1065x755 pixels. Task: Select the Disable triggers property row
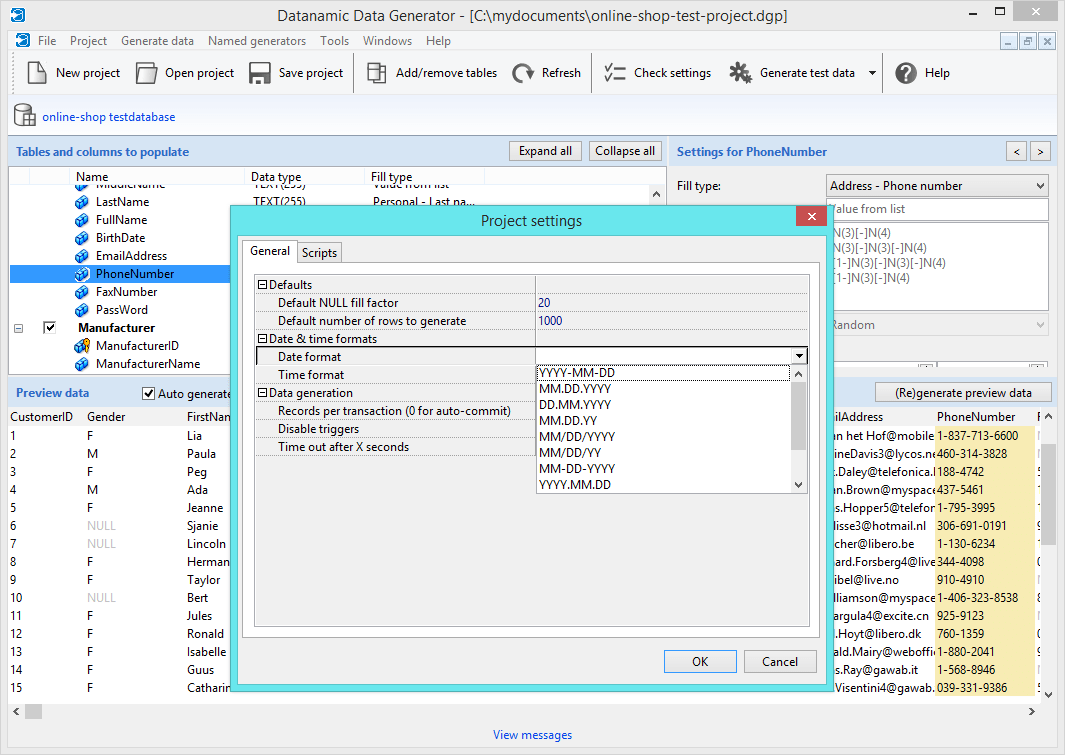395,429
